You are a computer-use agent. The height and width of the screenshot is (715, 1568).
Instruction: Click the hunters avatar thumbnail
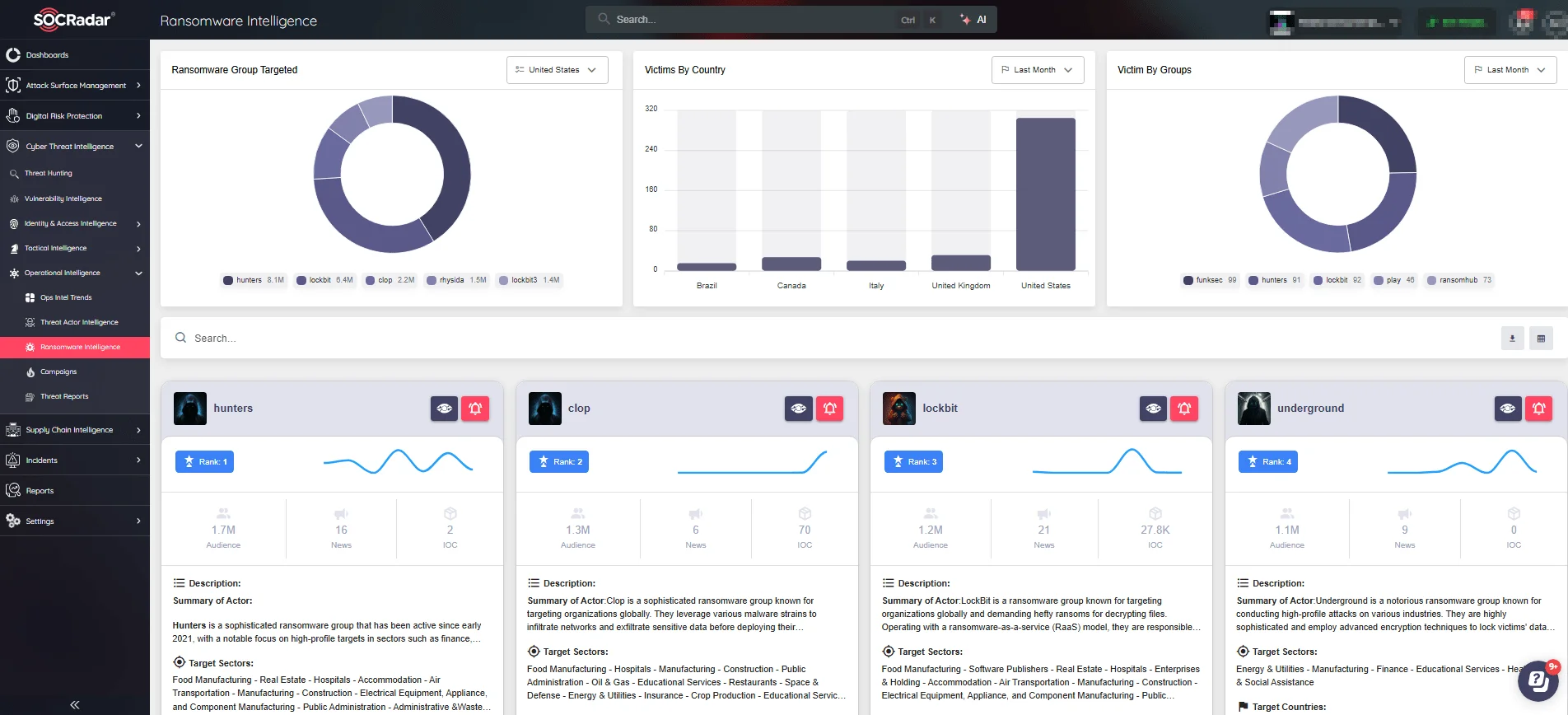coord(190,409)
